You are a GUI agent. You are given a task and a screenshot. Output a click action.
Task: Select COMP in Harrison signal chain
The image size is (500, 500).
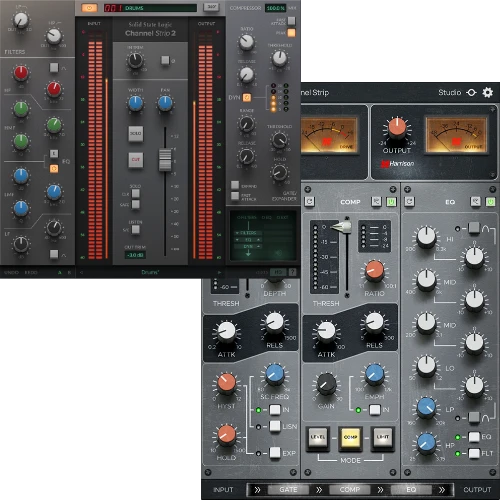[x=350, y=490]
